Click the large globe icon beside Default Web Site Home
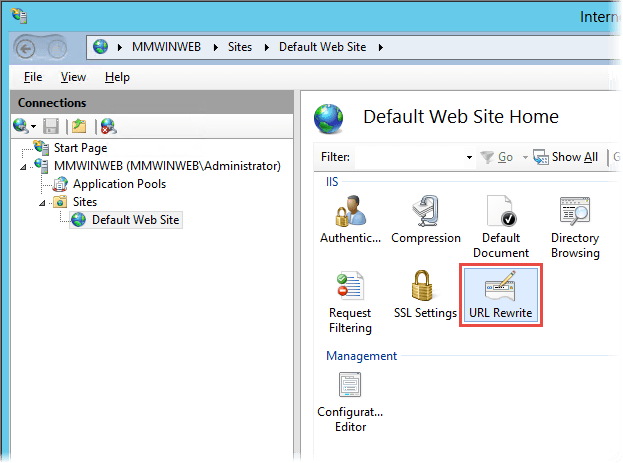This screenshot has width=623, height=463. (328, 118)
